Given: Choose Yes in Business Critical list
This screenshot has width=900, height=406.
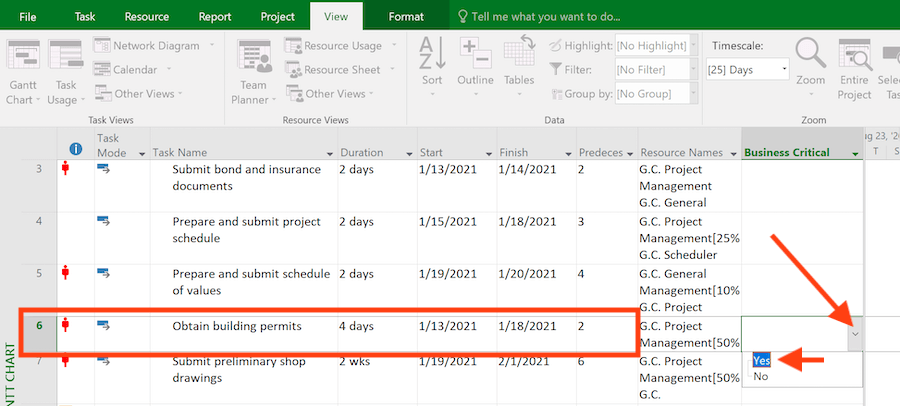Looking at the screenshot, I should point(762,360).
